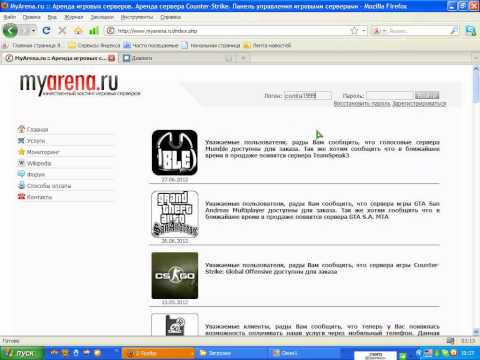Click the mobile phone news thumbnail
Viewport: 480px width, 360px height.
coord(175,325)
